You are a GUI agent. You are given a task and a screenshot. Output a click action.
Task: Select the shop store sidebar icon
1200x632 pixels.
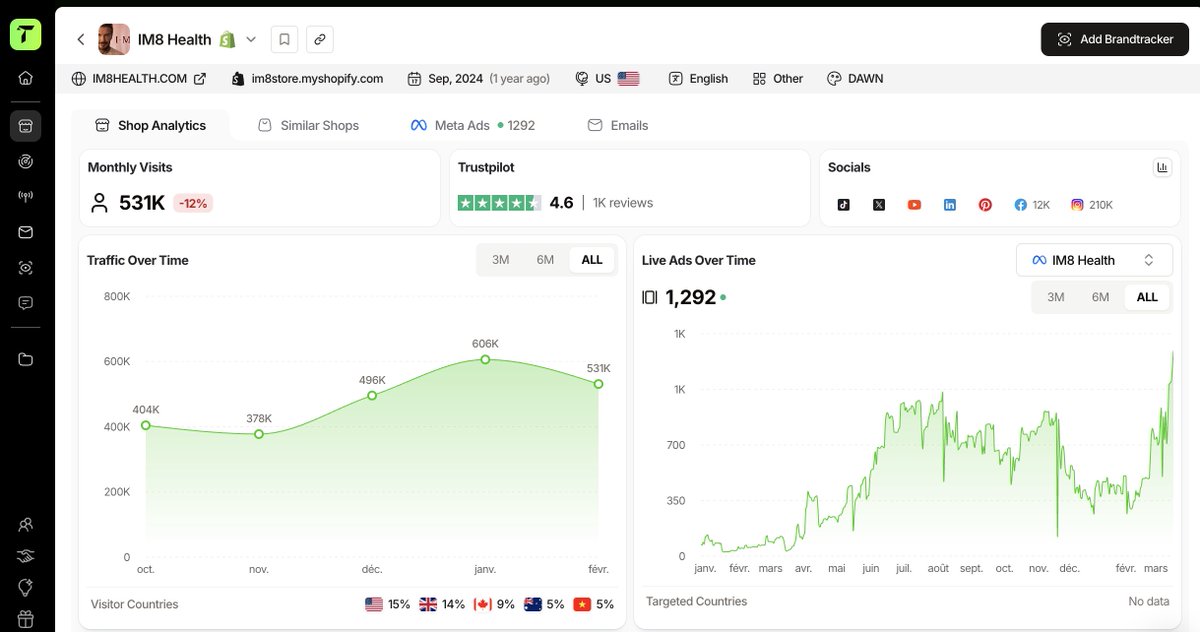[x=26, y=126]
